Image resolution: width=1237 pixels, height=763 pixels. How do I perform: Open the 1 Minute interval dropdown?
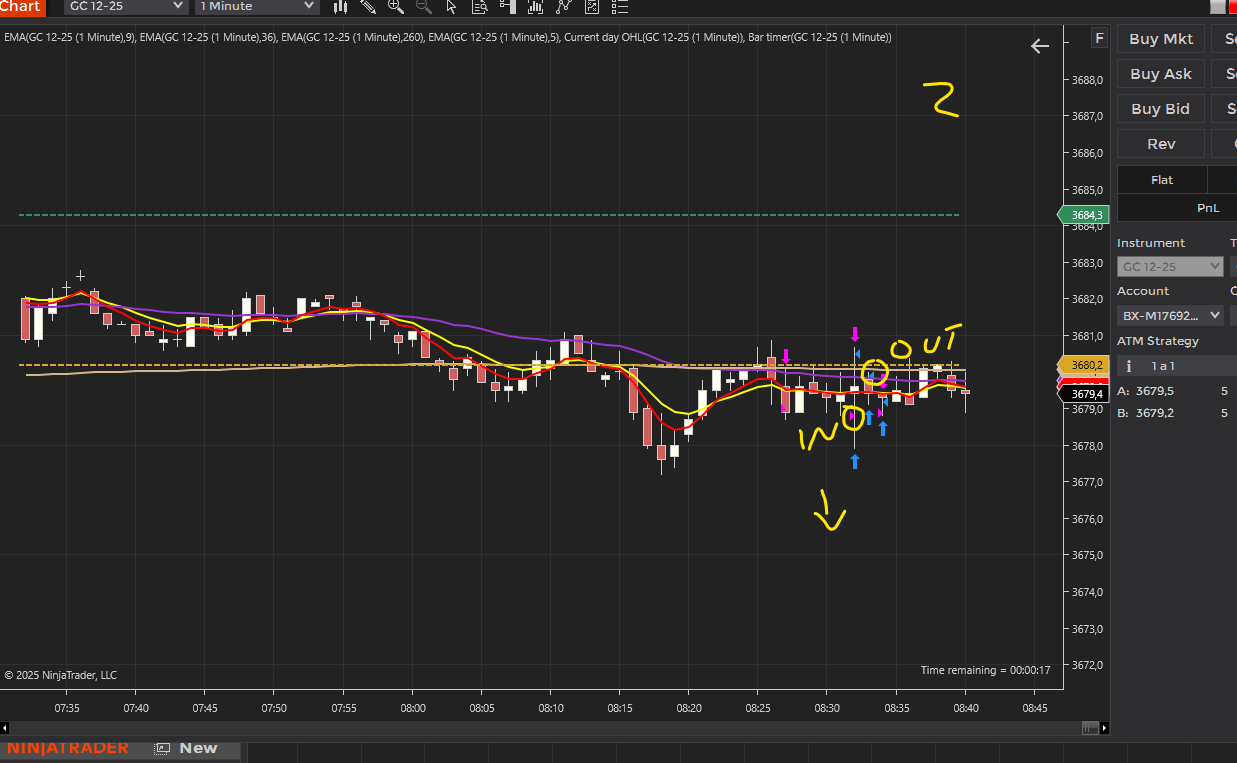[257, 6]
